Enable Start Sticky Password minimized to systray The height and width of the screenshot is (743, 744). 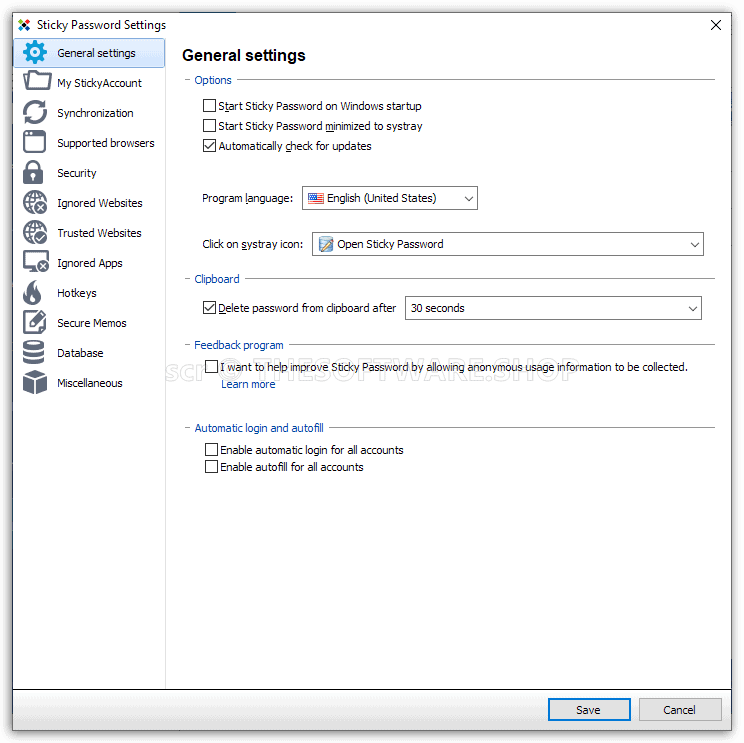pos(209,125)
